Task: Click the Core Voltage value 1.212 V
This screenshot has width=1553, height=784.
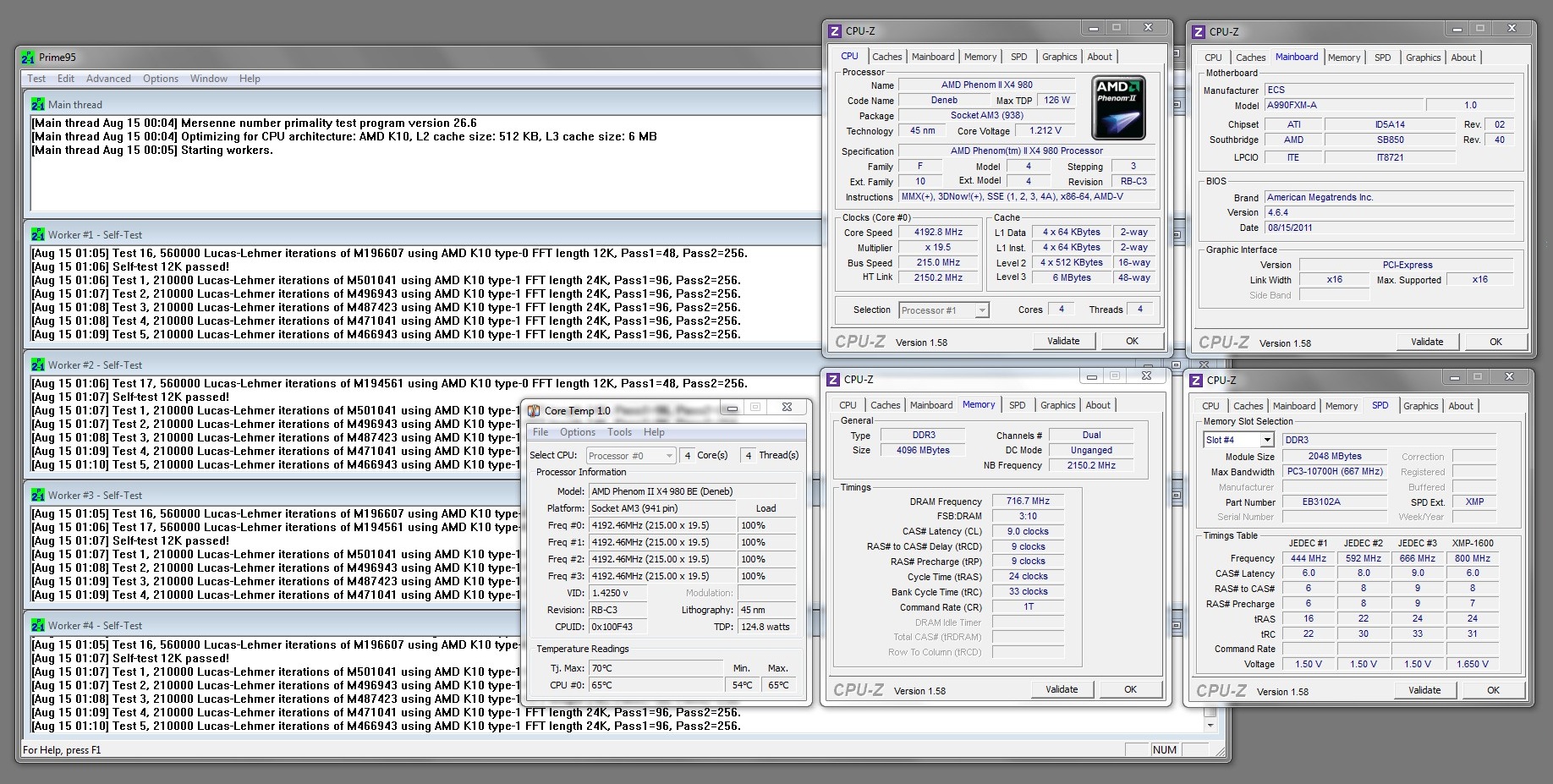Action: [x=1045, y=130]
